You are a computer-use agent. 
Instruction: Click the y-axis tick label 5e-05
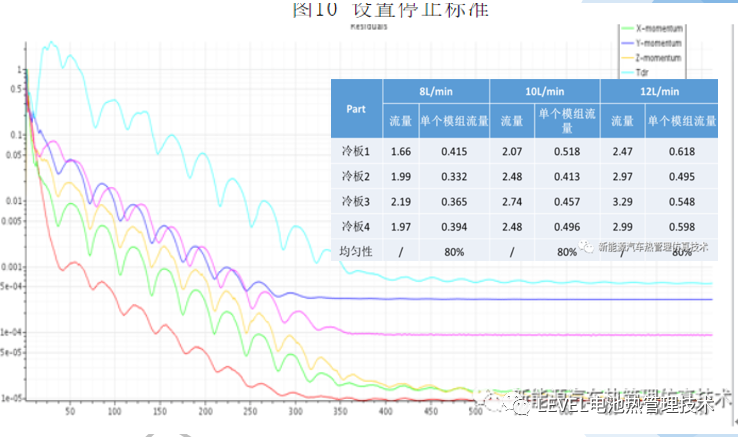(11, 352)
